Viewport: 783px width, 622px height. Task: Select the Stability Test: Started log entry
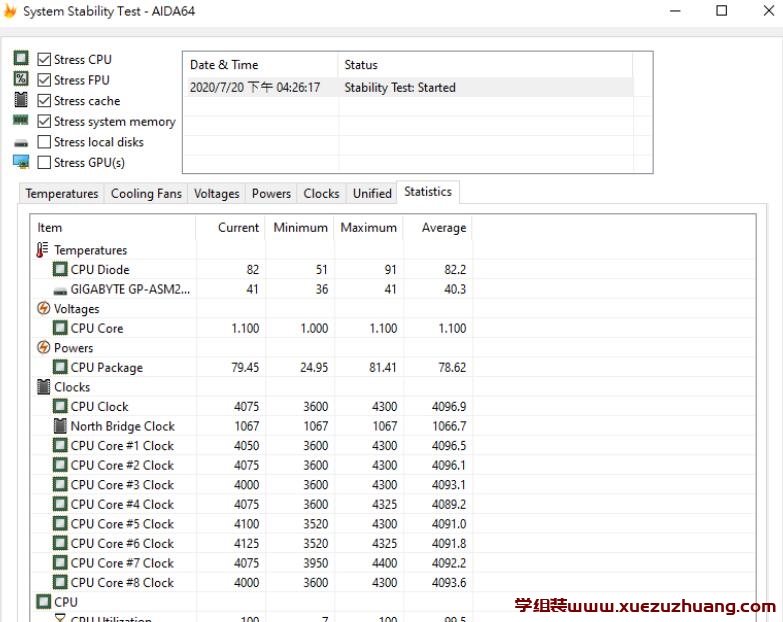coord(400,87)
